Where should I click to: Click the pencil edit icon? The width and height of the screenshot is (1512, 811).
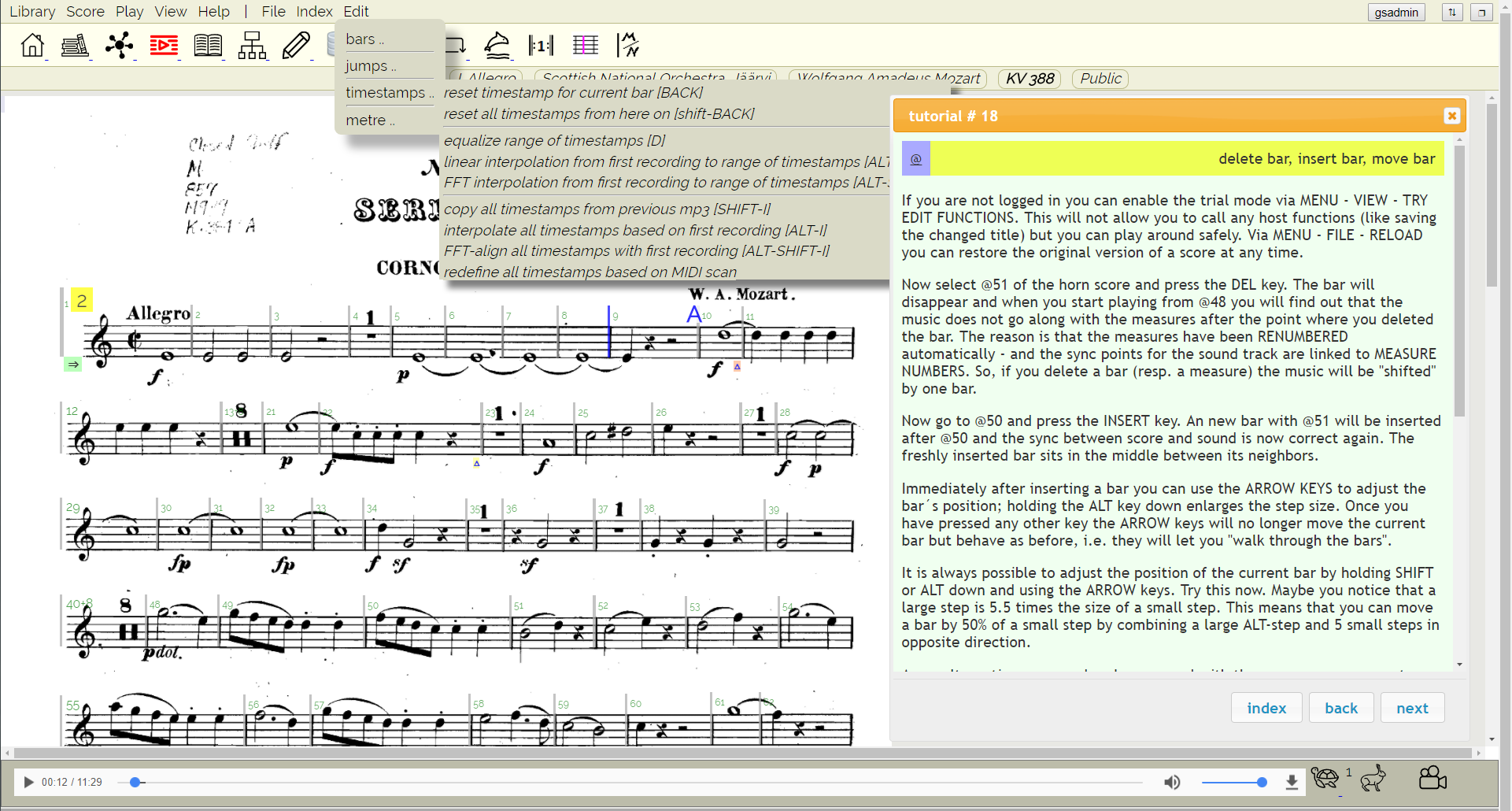coord(296,46)
